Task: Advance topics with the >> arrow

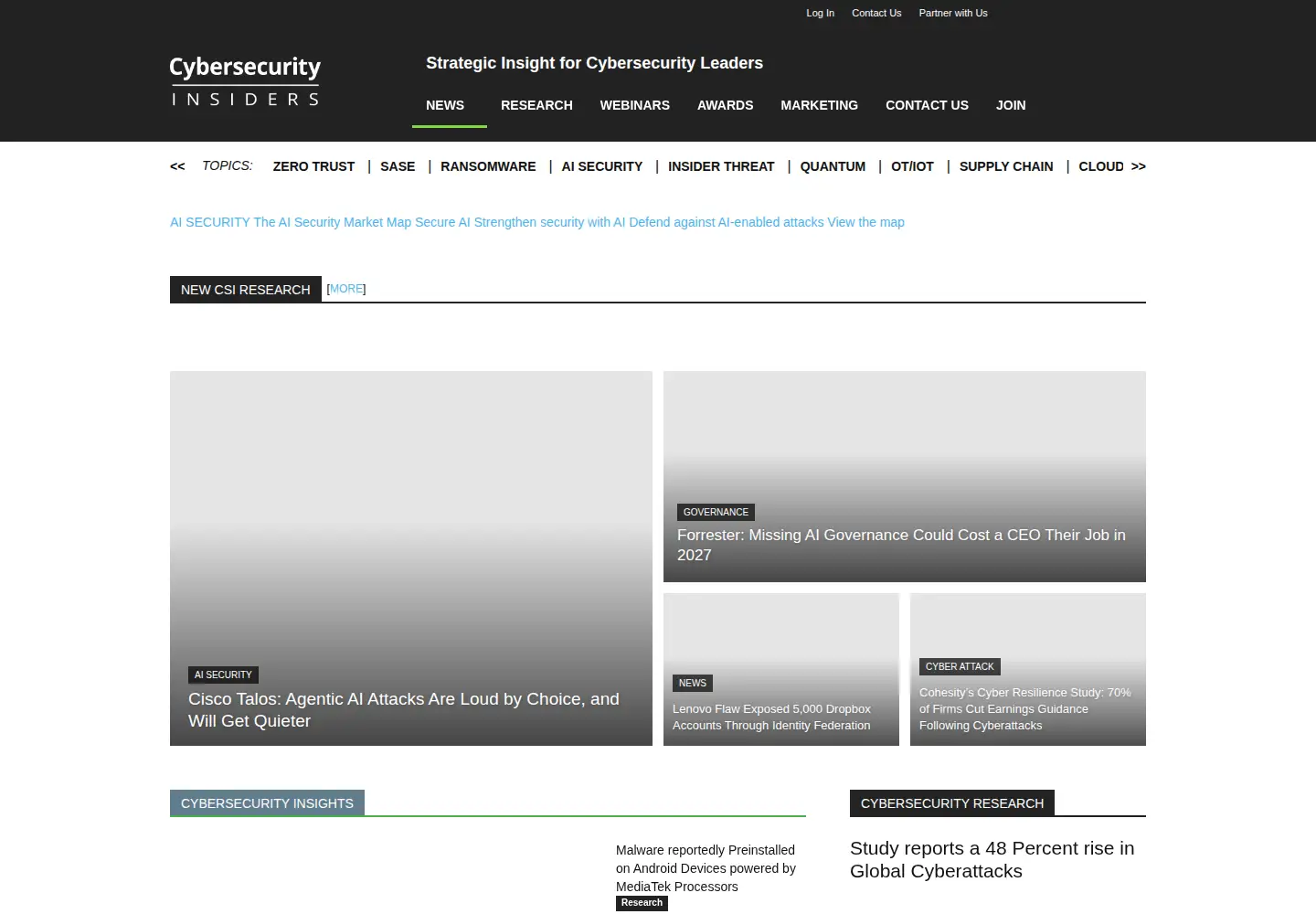Action: [x=1138, y=166]
